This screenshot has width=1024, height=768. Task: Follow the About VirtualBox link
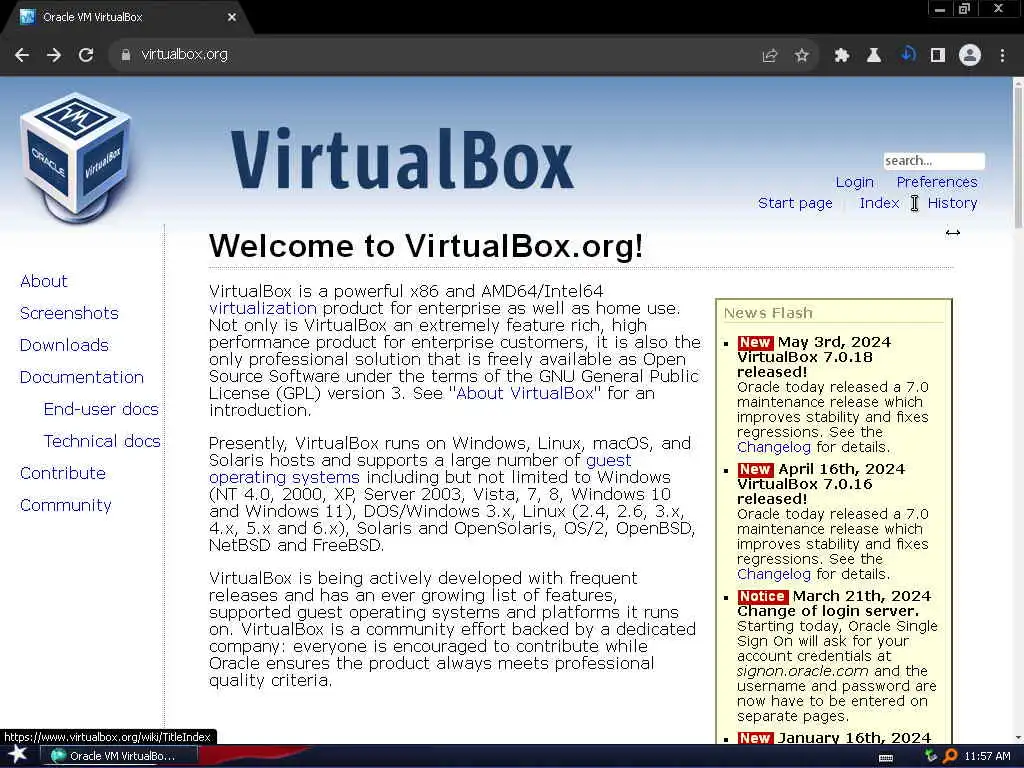pyautogui.click(x=525, y=393)
